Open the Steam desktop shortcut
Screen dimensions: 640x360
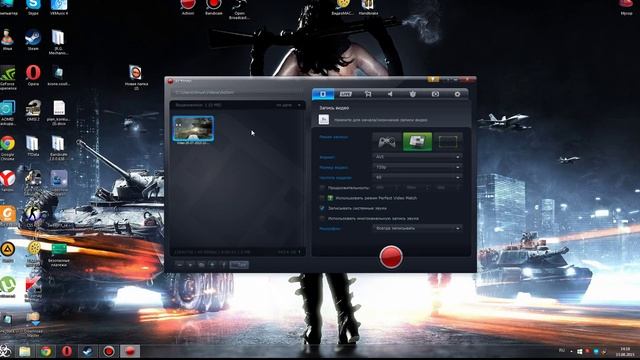coord(33,40)
